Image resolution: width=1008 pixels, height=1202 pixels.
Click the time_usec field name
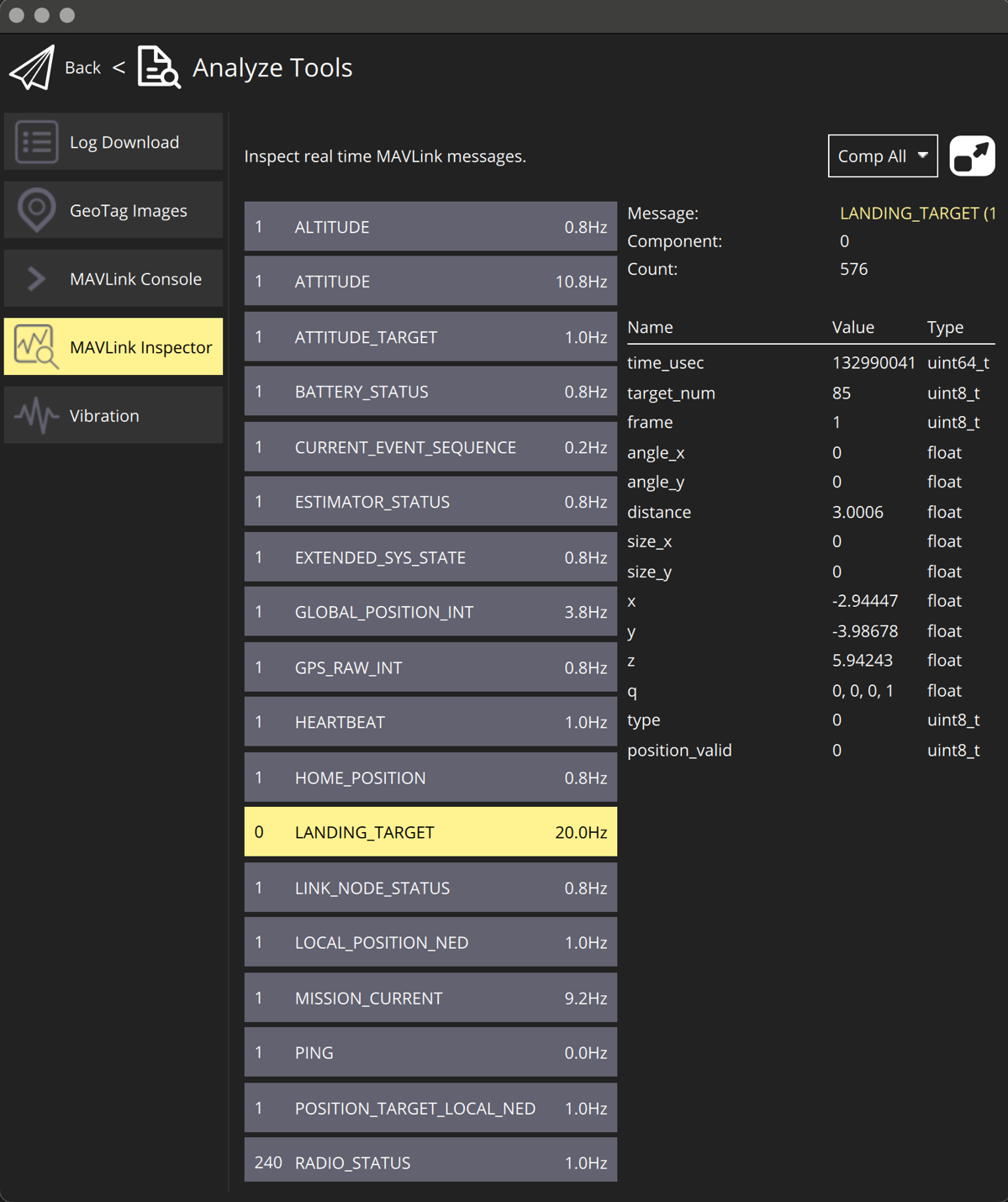(x=666, y=363)
